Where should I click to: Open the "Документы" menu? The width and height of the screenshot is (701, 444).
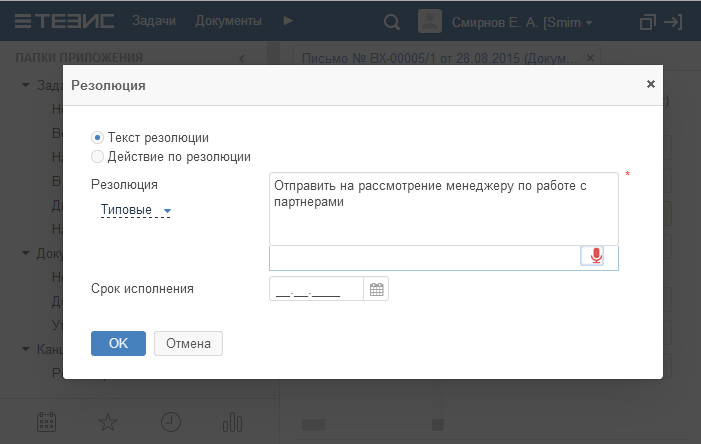point(229,21)
